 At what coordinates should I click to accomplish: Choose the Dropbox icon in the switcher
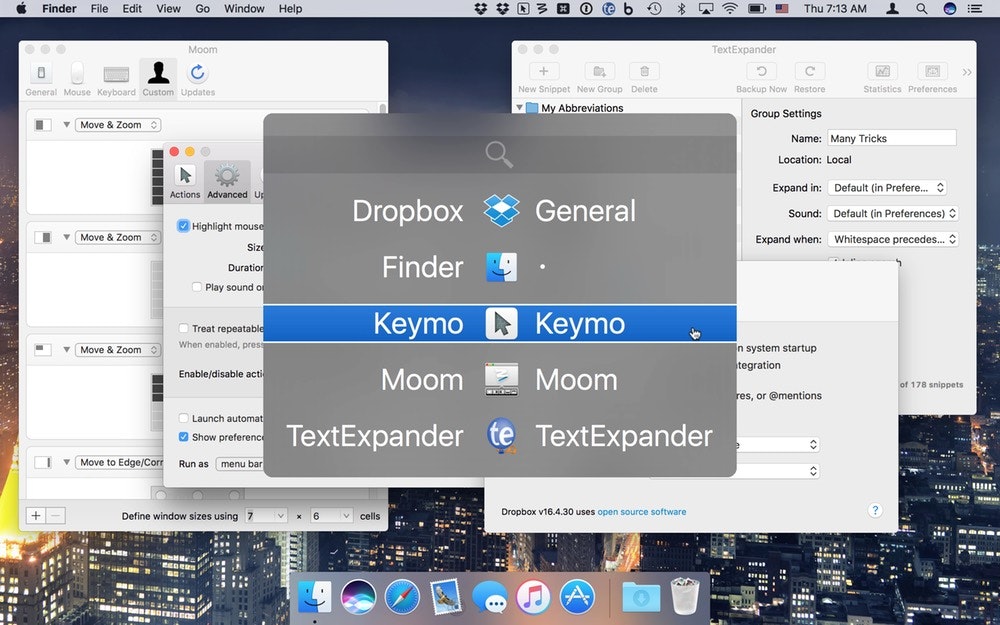click(501, 211)
